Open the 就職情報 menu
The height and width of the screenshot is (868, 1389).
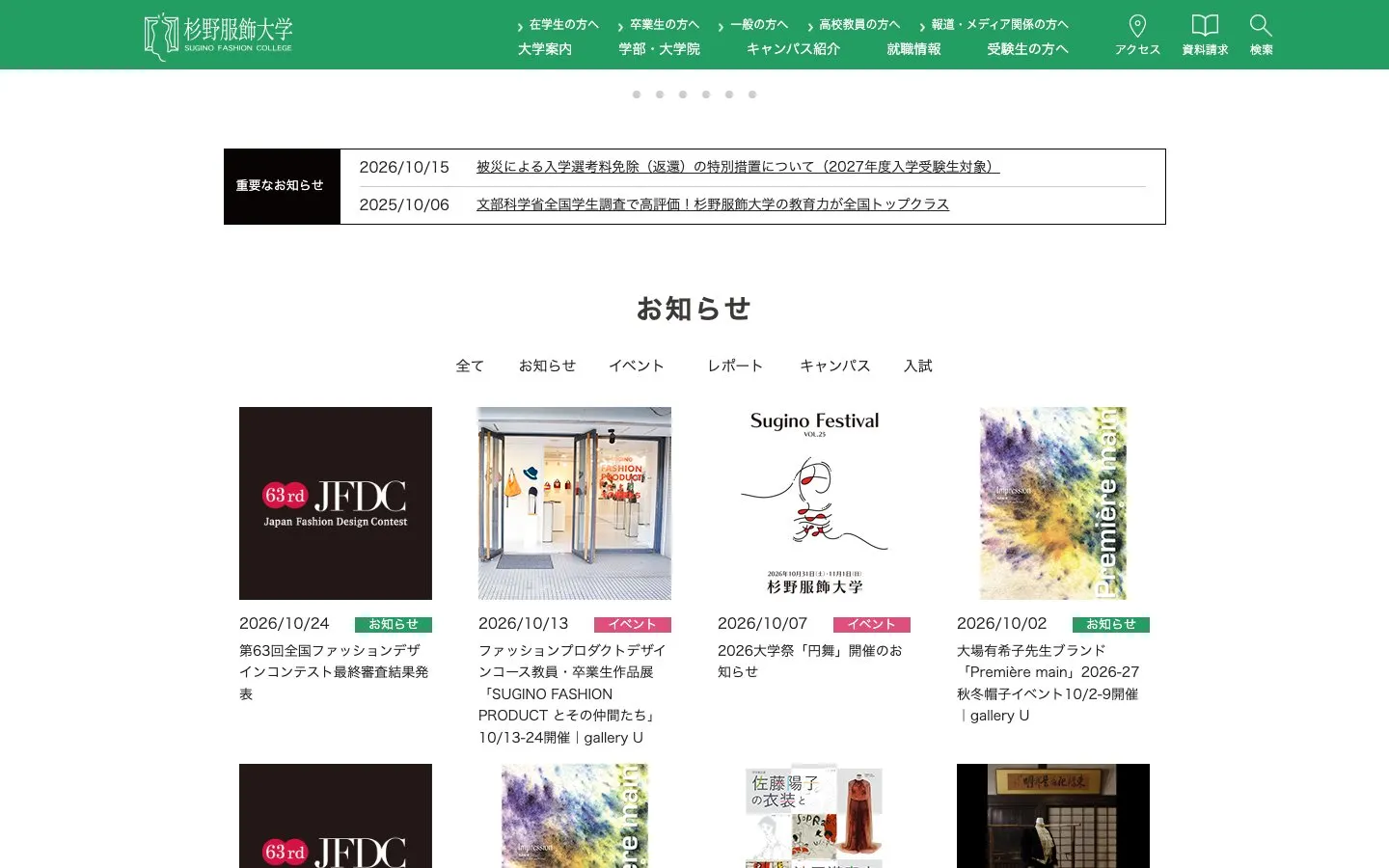(x=914, y=49)
